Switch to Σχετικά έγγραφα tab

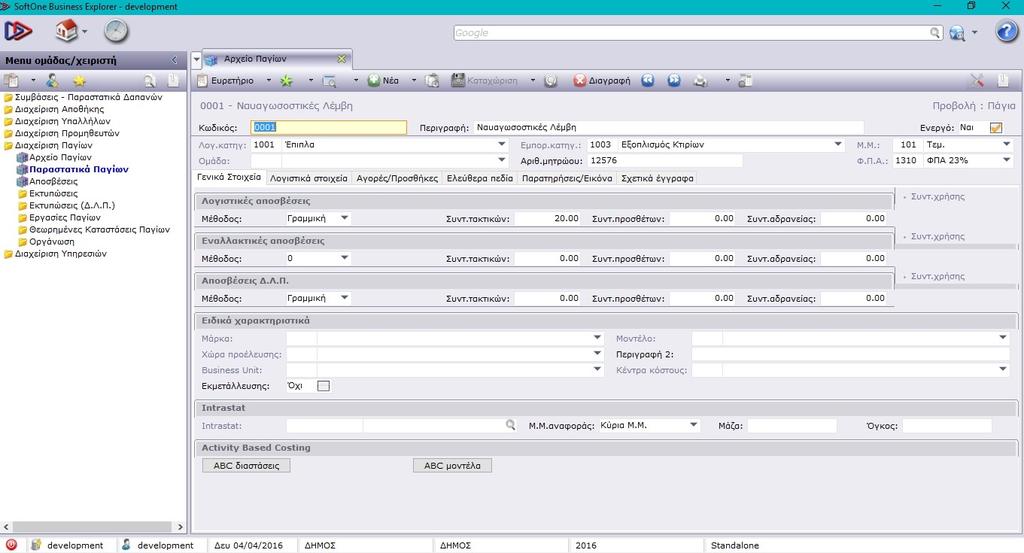point(657,178)
